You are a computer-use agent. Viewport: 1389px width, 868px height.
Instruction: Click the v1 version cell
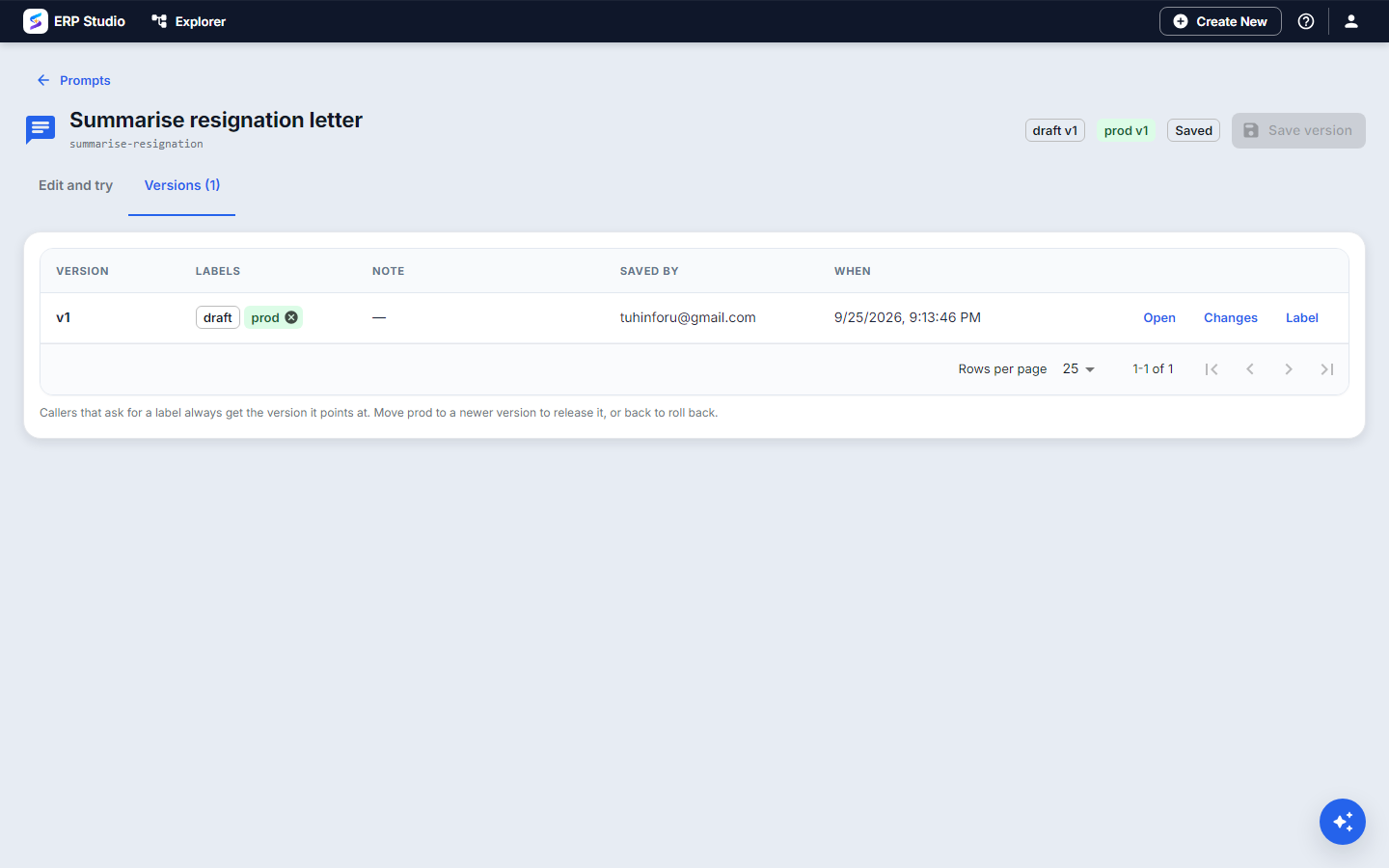[x=64, y=317]
